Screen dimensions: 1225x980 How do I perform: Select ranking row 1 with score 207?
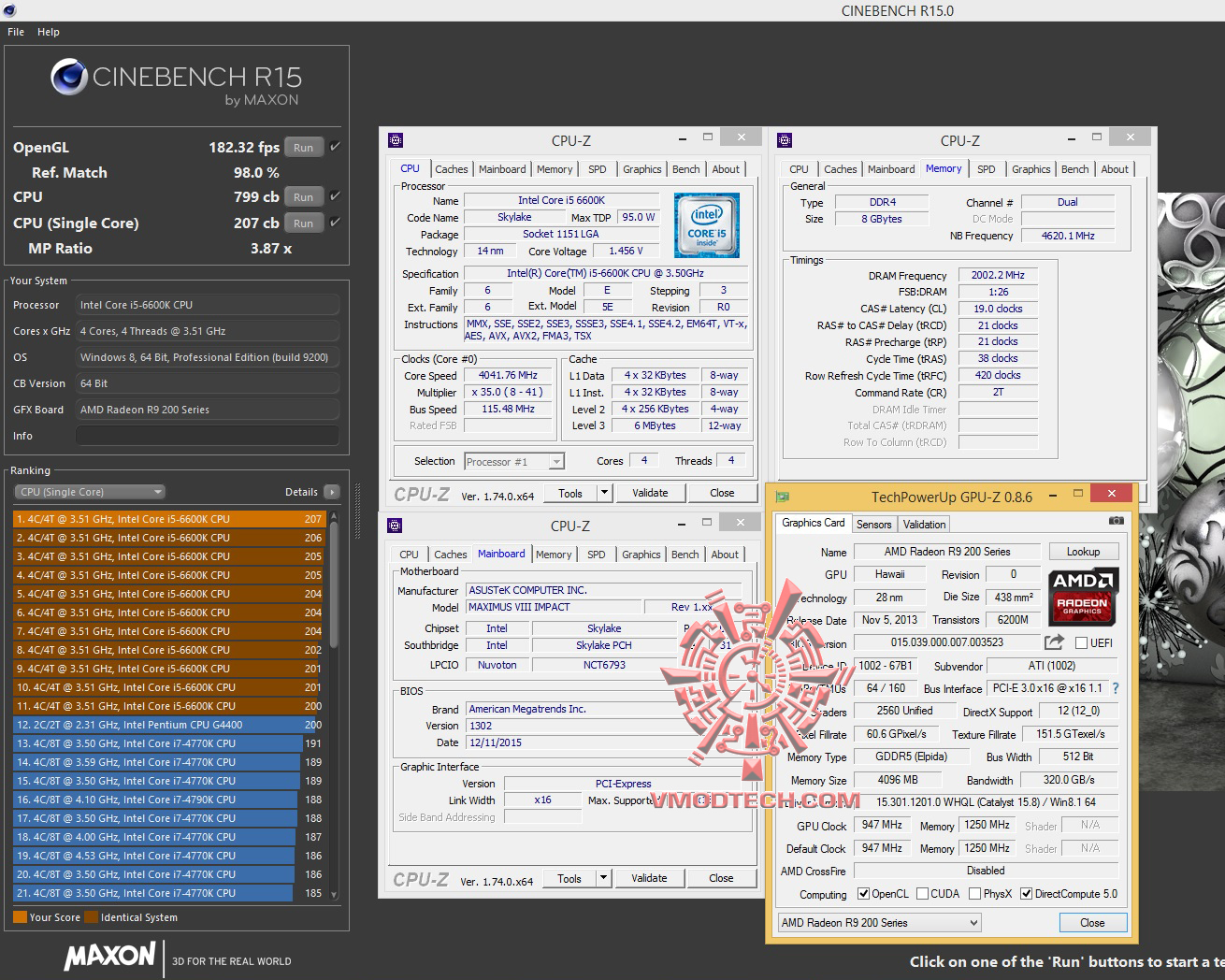(x=168, y=519)
